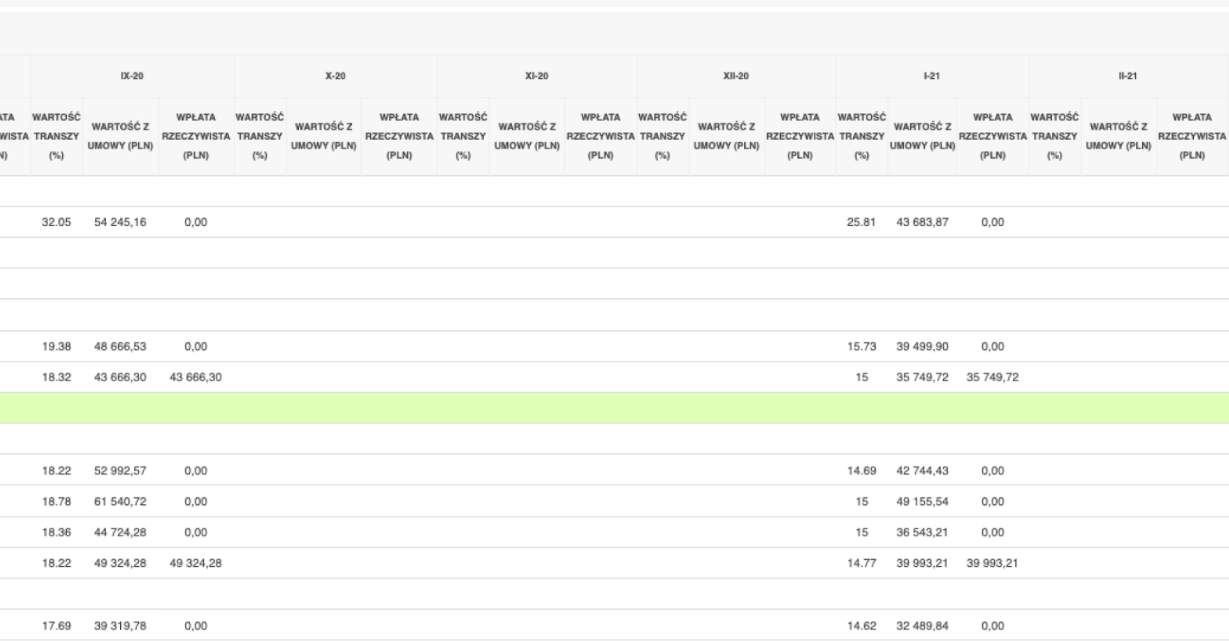Click 'Wartość transzy (%)' header under XII-20
The width and height of the screenshot is (1229, 641).
(x=662, y=136)
